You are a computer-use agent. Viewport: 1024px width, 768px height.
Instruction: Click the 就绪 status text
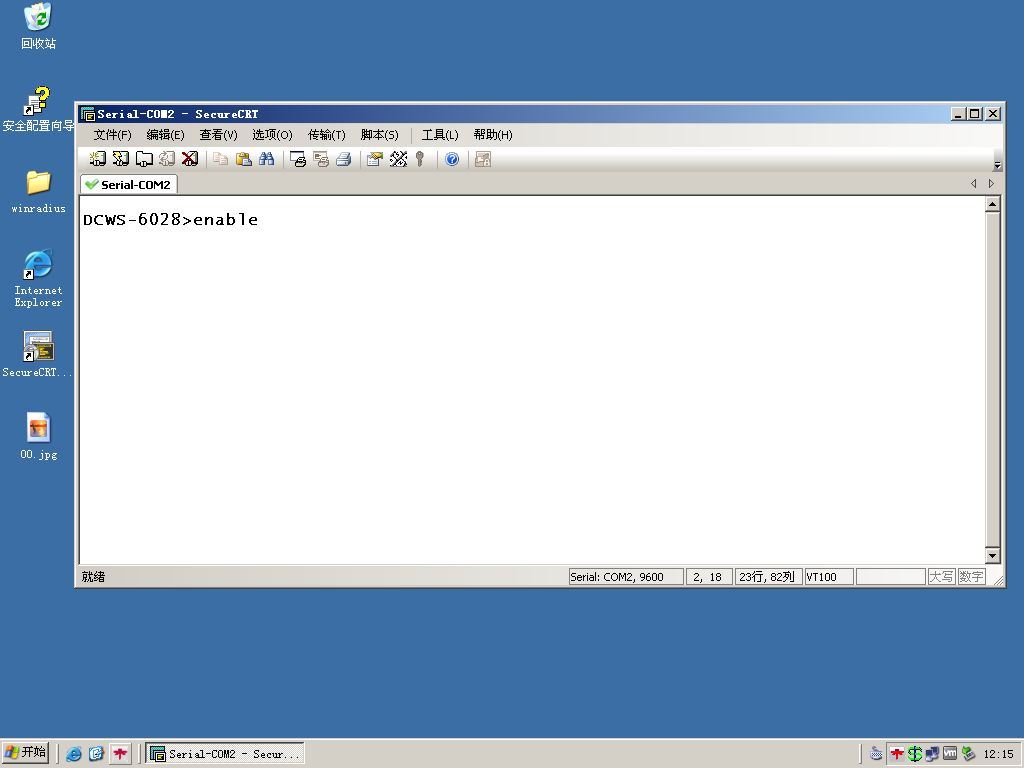93,577
